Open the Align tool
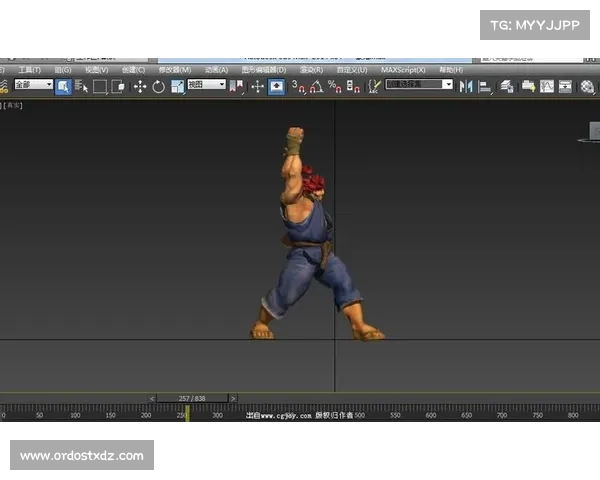Viewport: 600px width, 480px height. (x=485, y=86)
